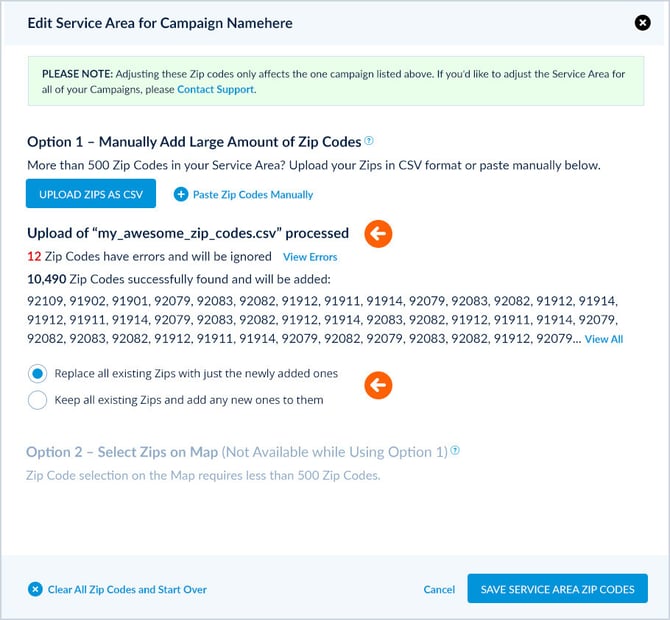Open Paste Zip Codes Manually link

point(253,194)
